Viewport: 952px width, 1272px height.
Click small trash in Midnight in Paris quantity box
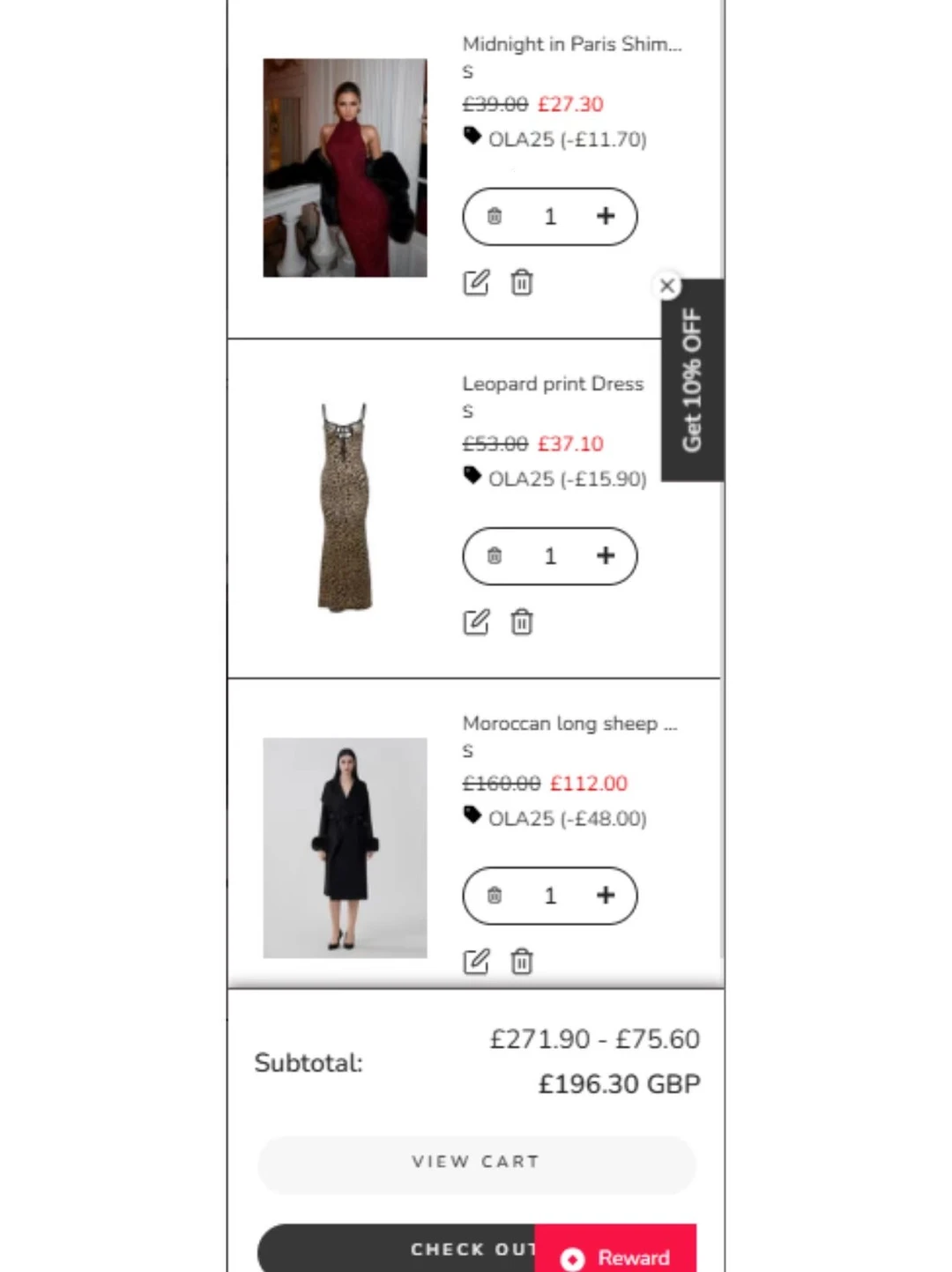pyautogui.click(x=495, y=216)
